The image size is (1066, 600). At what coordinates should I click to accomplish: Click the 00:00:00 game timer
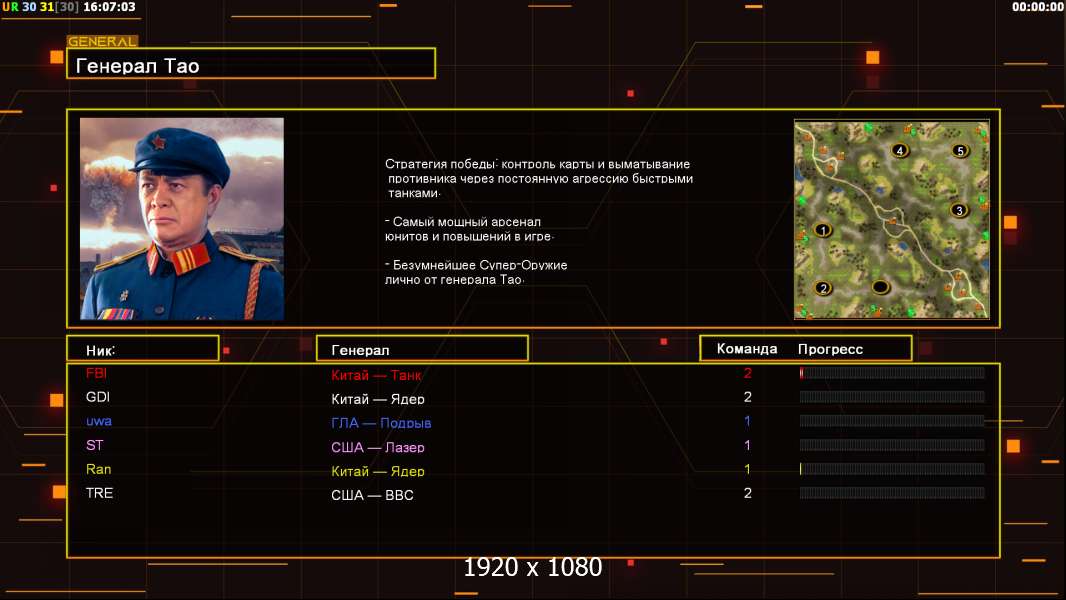click(x=1037, y=7)
